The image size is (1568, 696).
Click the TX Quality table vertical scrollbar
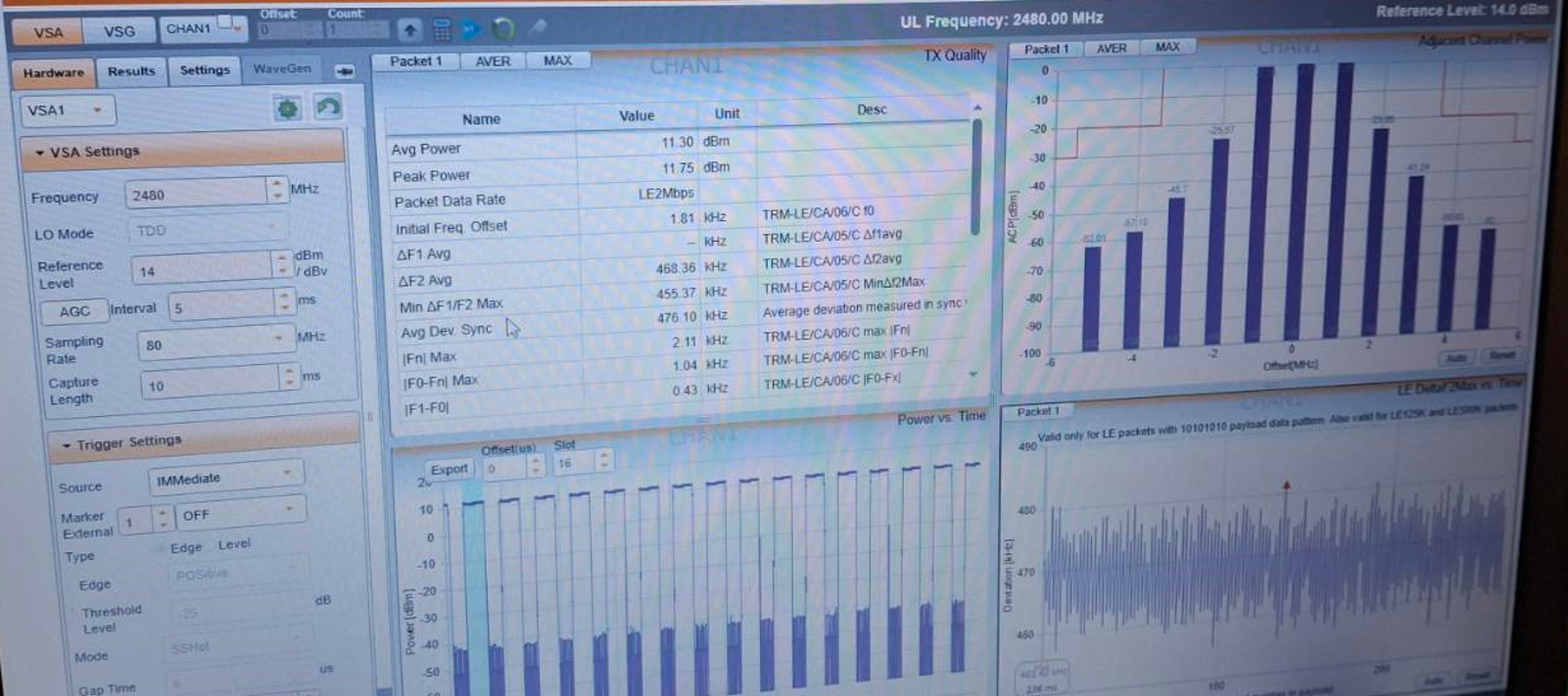click(975, 176)
